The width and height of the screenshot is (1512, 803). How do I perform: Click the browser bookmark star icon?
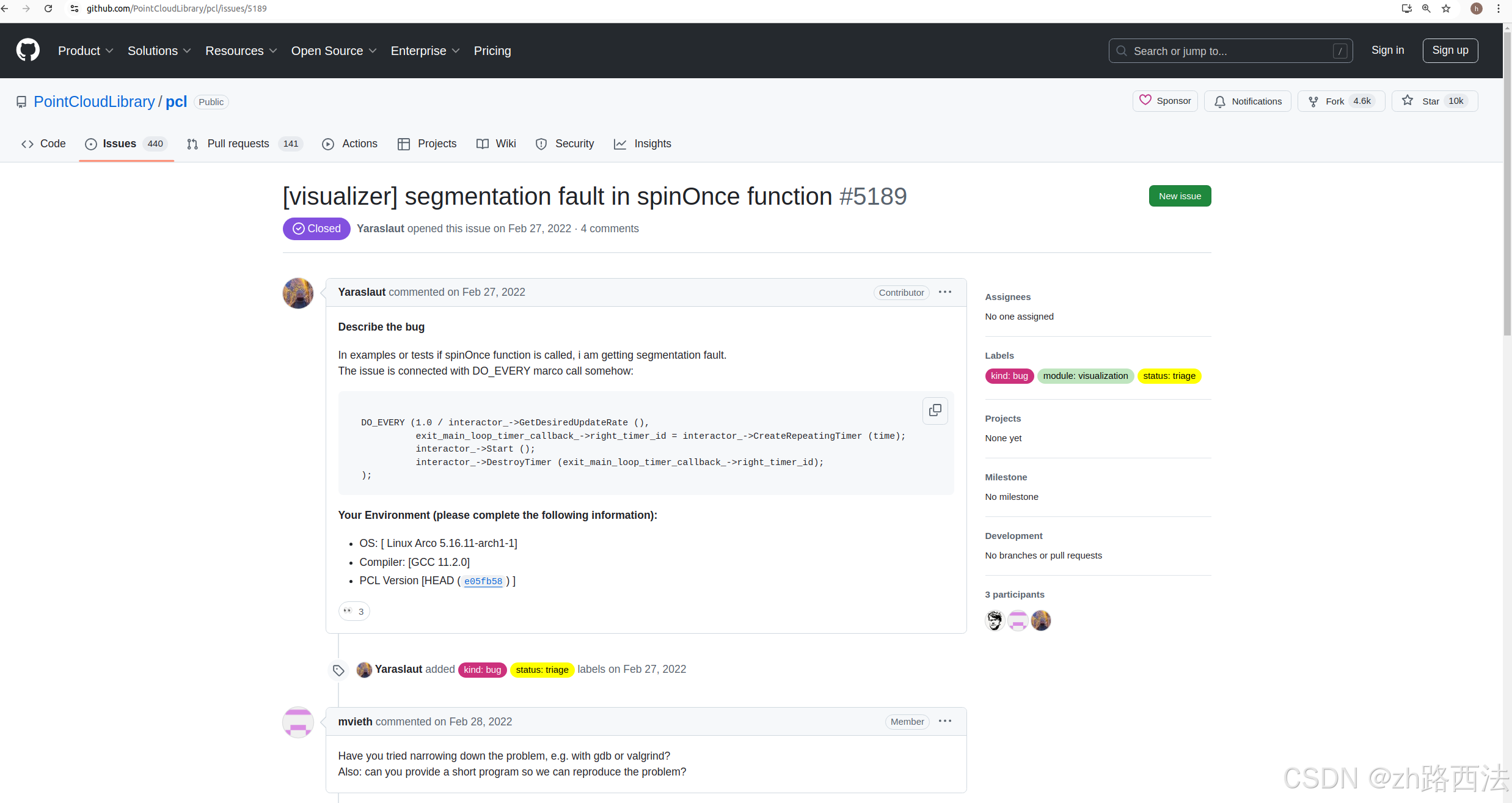1446,9
